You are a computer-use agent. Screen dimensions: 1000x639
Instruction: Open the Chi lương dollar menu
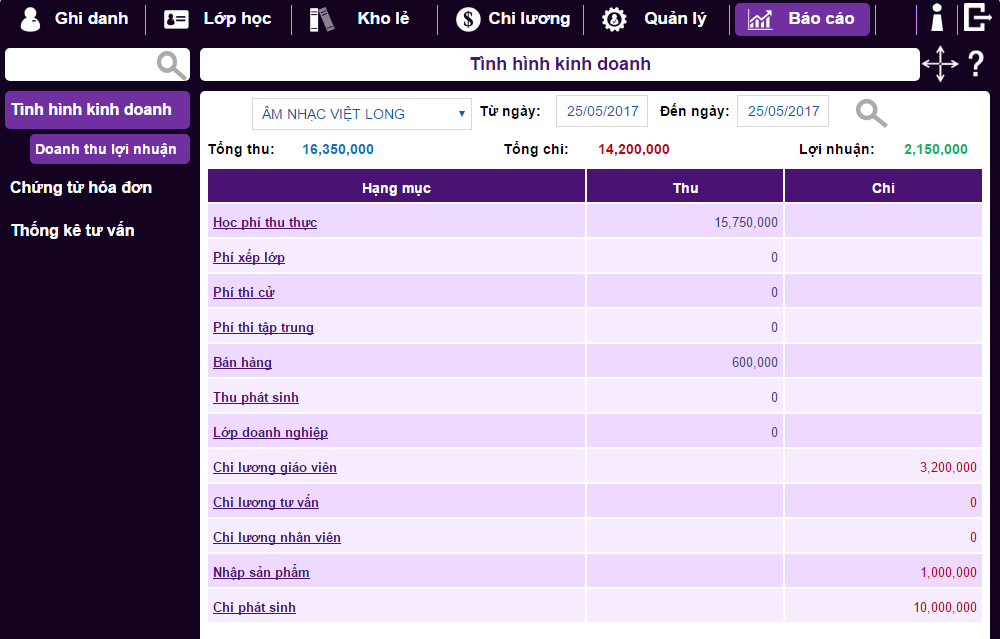[x=513, y=19]
